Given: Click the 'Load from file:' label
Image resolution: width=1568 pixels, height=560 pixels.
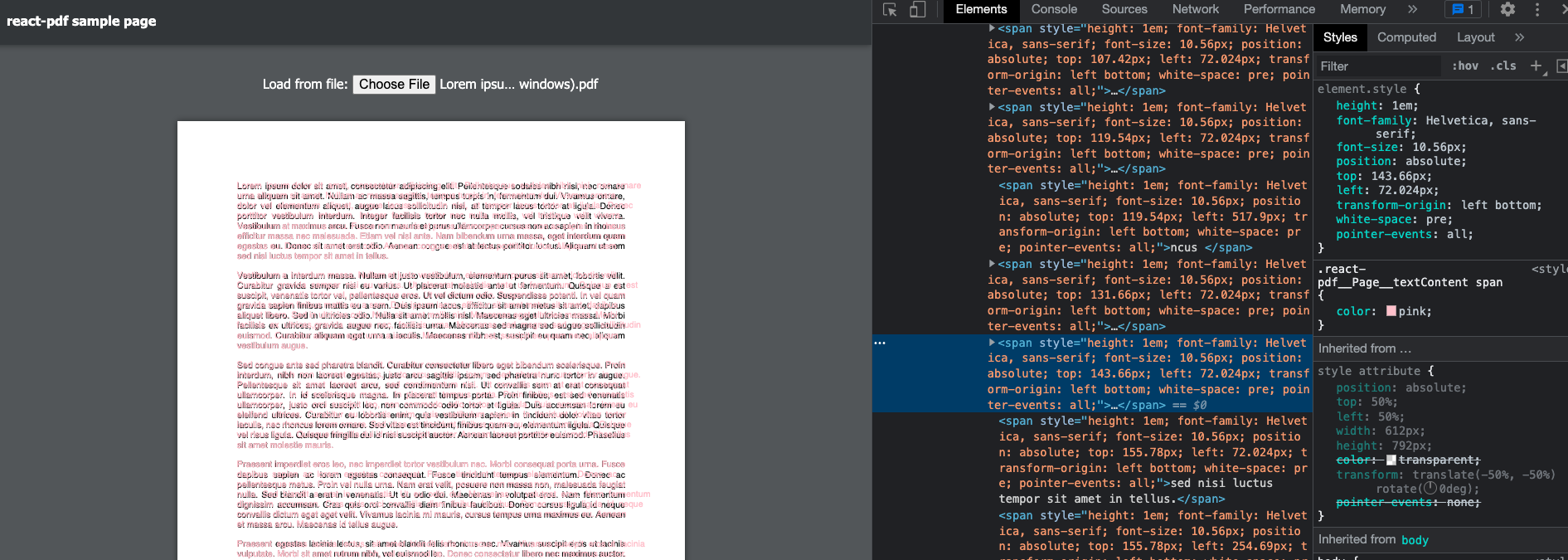Looking at the screenshot, I should tap(305, 85).
